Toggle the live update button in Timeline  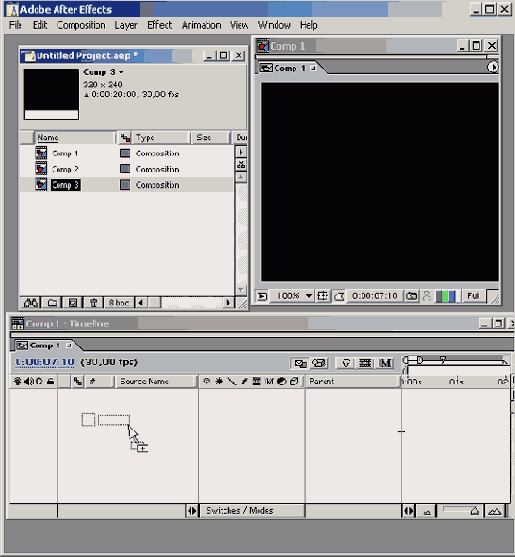(x=300, y=363)
